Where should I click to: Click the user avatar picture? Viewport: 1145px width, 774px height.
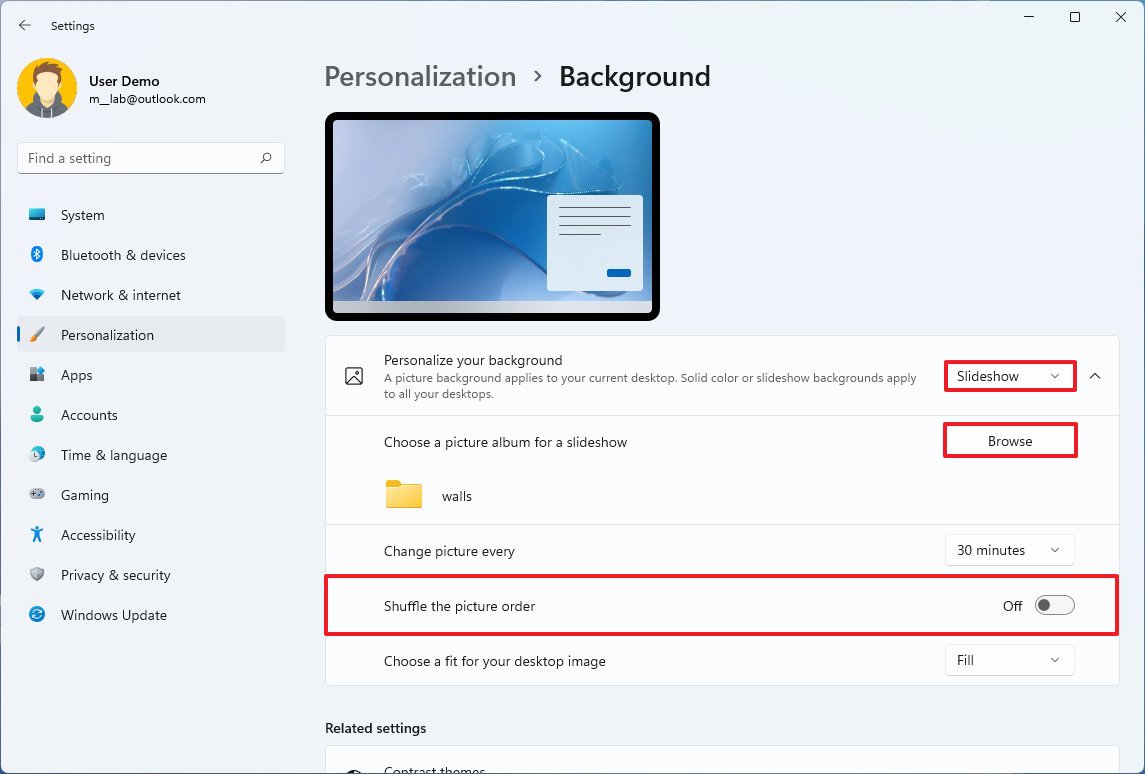coord(47,88)
